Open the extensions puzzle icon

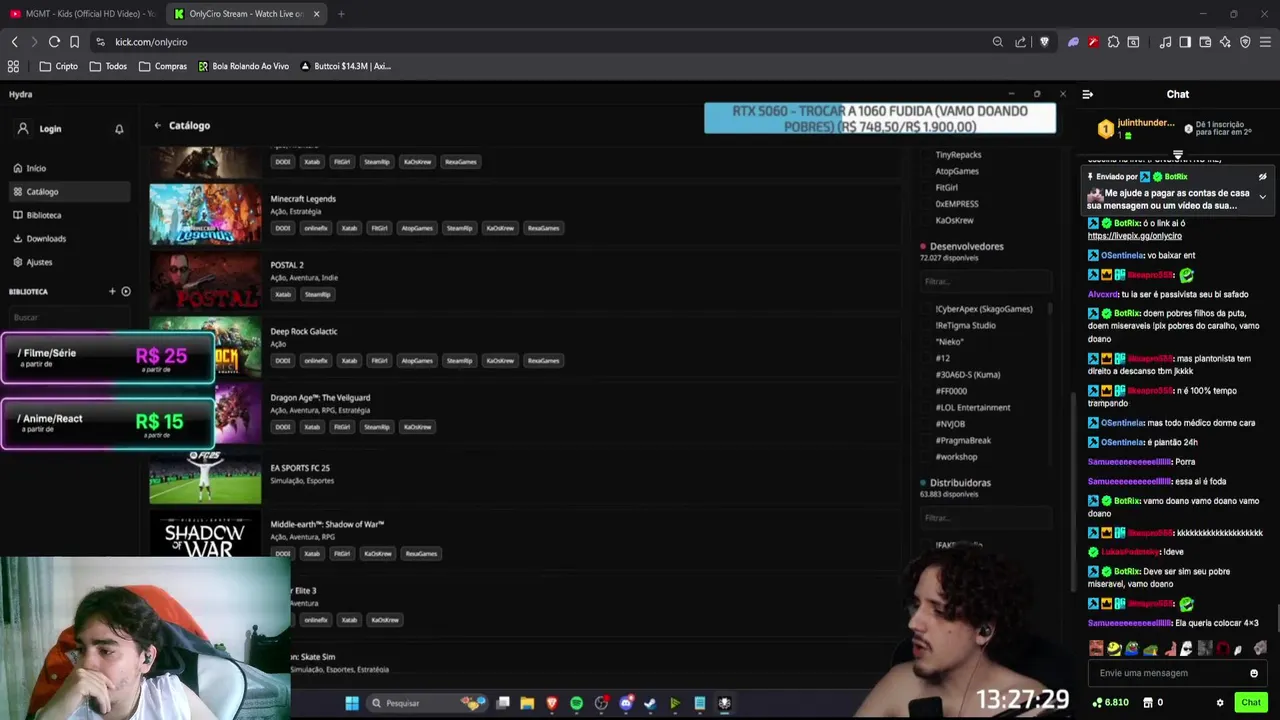[x=1113, y=42]
